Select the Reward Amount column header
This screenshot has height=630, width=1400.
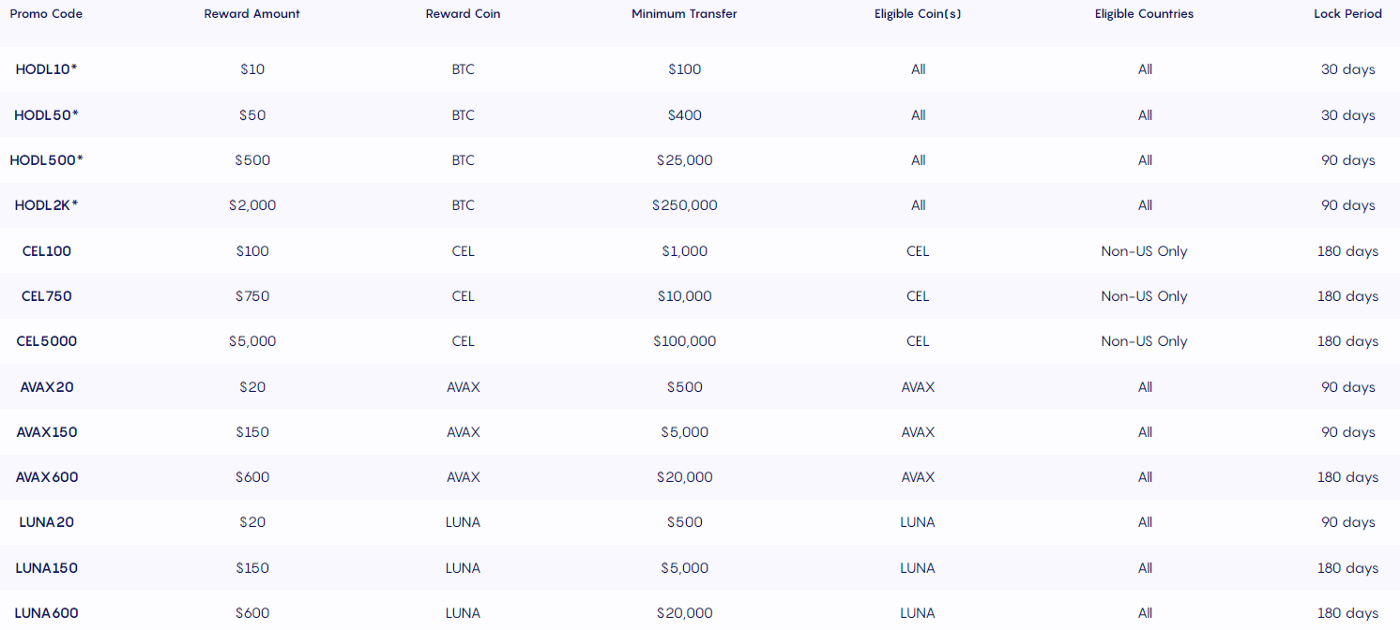point(252,14)
